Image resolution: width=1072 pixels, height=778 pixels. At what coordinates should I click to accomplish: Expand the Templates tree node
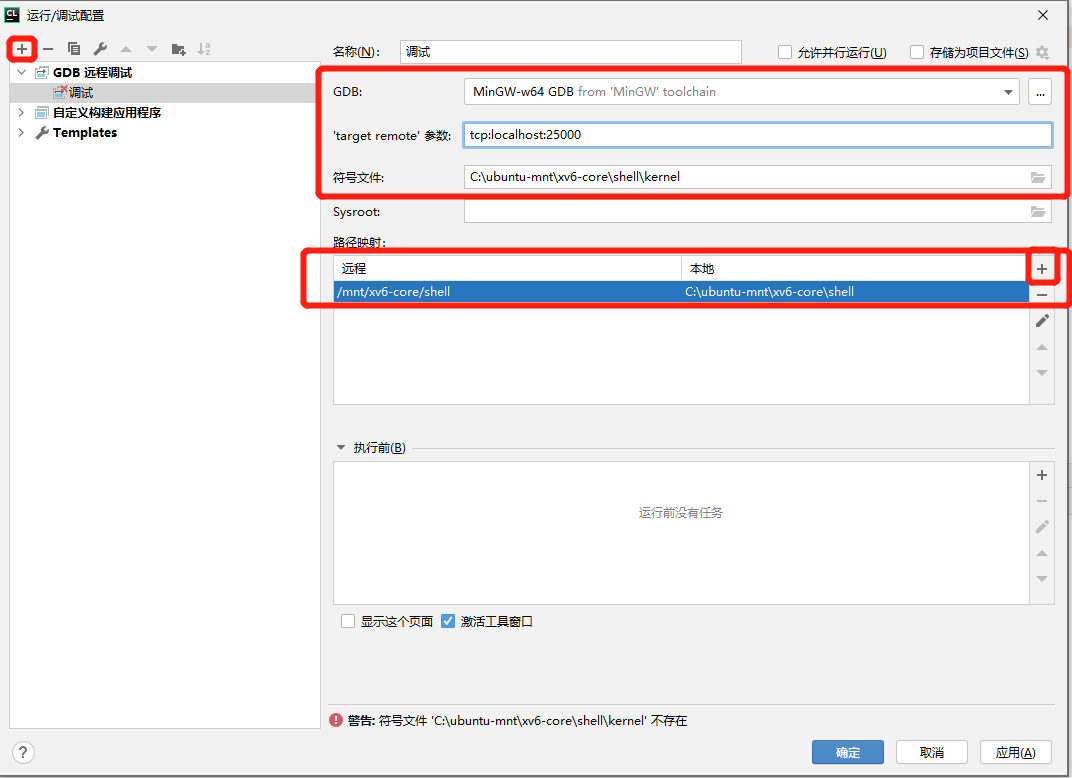coord(21,133)
